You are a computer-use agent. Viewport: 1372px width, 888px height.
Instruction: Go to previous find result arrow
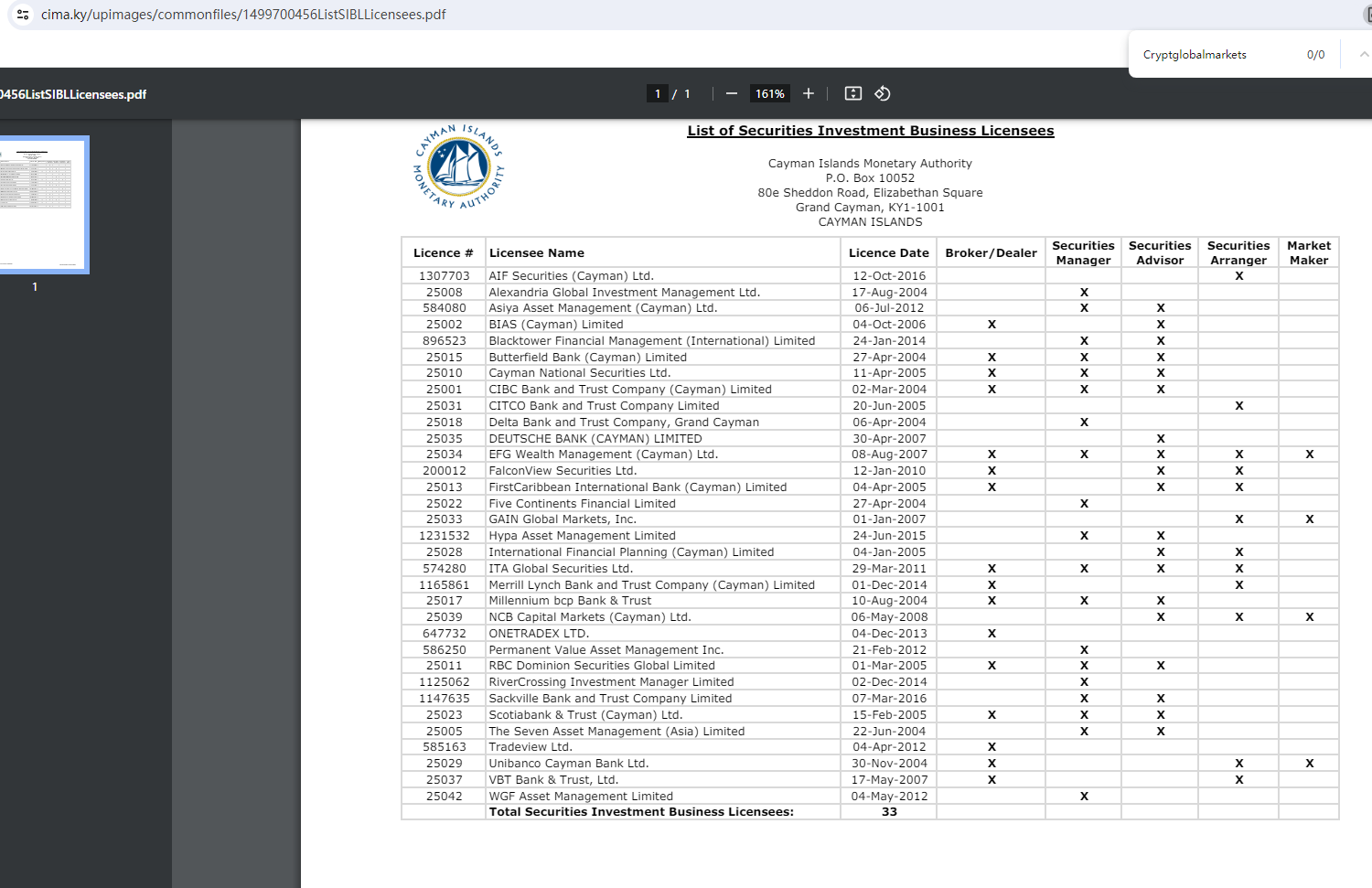coord(1363,55)
